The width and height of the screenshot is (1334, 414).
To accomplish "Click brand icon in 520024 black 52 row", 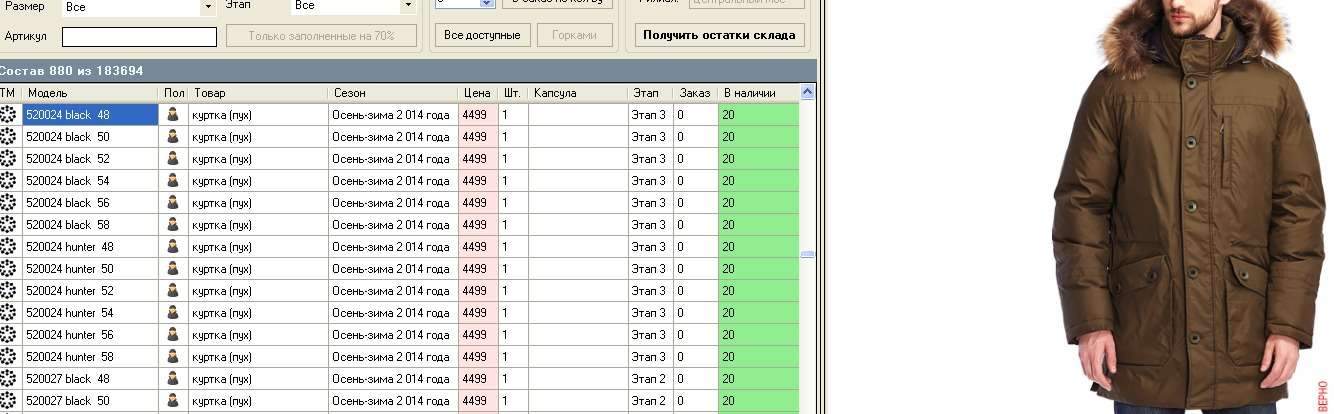I will pyautogui.click(x=8, y=159).
